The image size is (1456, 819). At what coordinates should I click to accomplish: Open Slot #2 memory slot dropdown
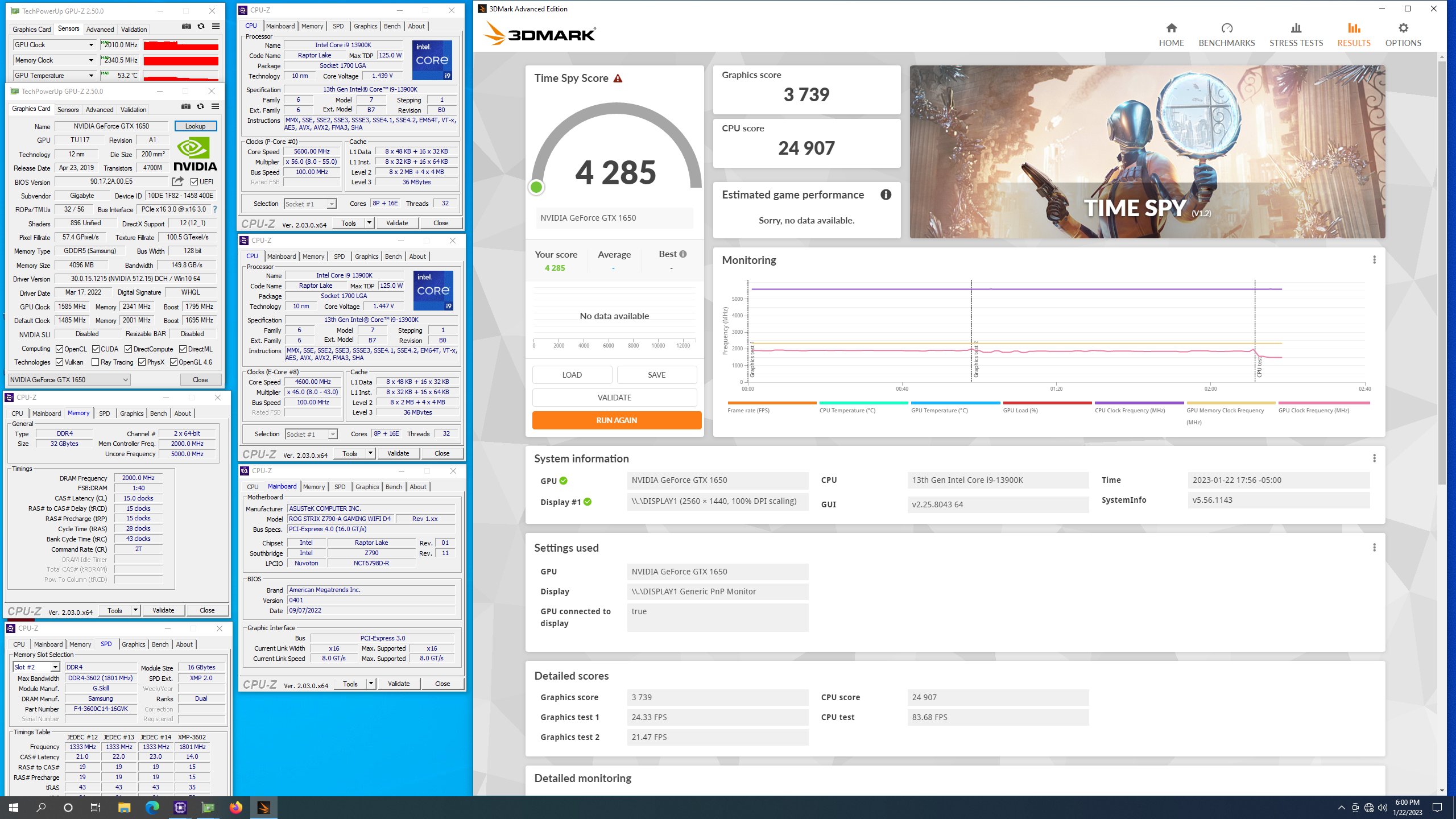[x=36, y=667]
